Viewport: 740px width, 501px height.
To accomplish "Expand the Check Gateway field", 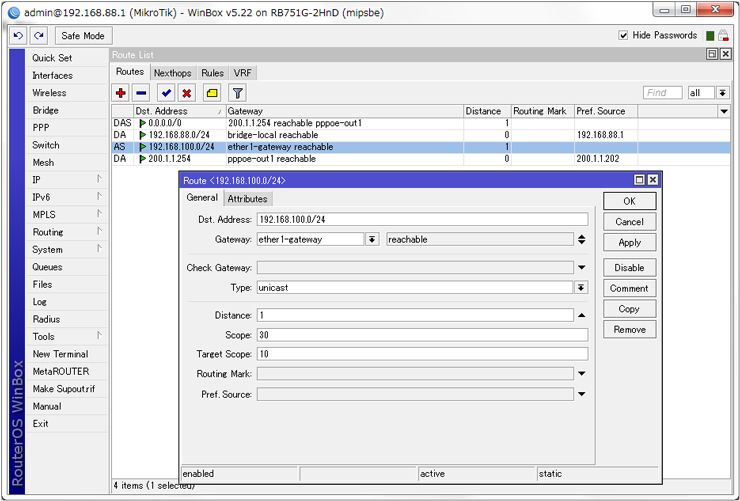I will coord(581,267).
